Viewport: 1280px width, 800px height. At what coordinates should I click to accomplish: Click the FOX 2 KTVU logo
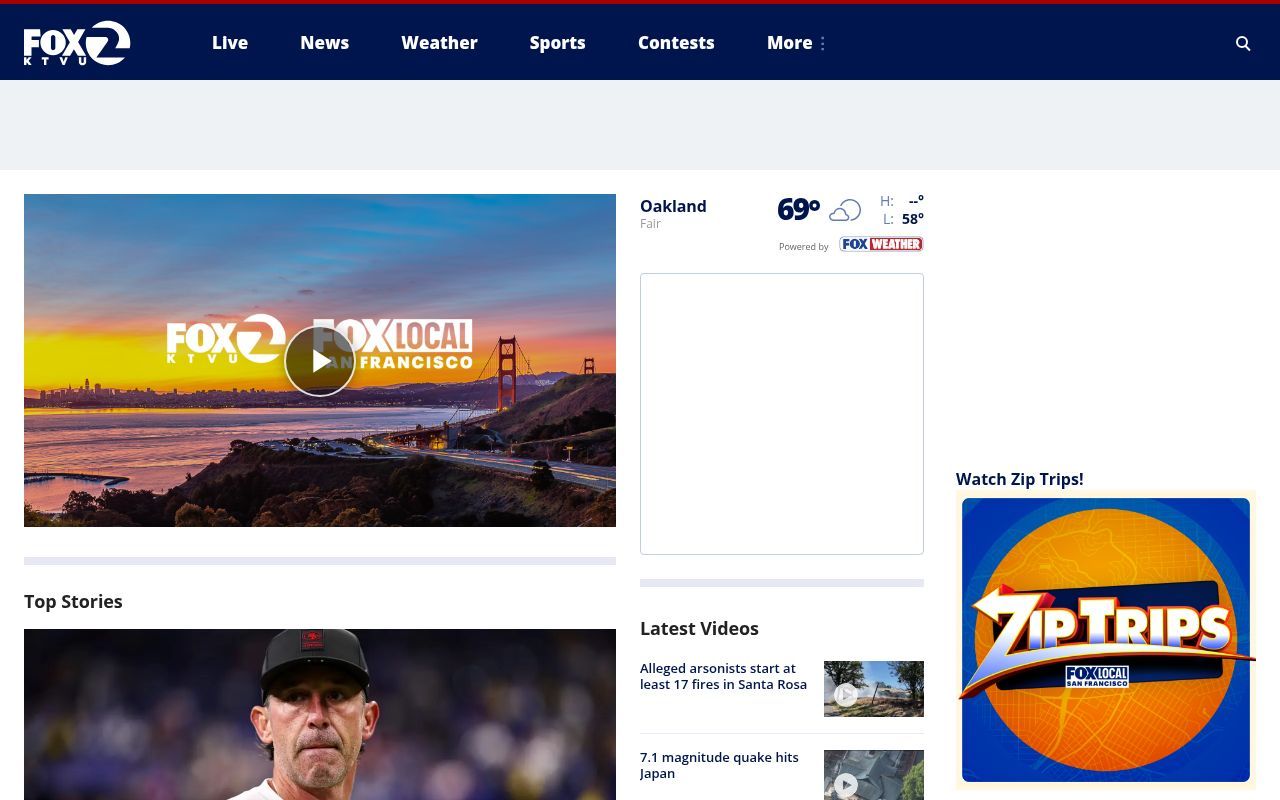[x=77, y=43]
